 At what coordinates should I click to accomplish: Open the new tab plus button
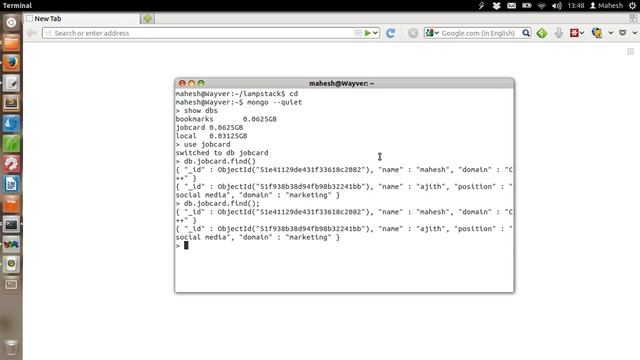(x=147, y=18)
